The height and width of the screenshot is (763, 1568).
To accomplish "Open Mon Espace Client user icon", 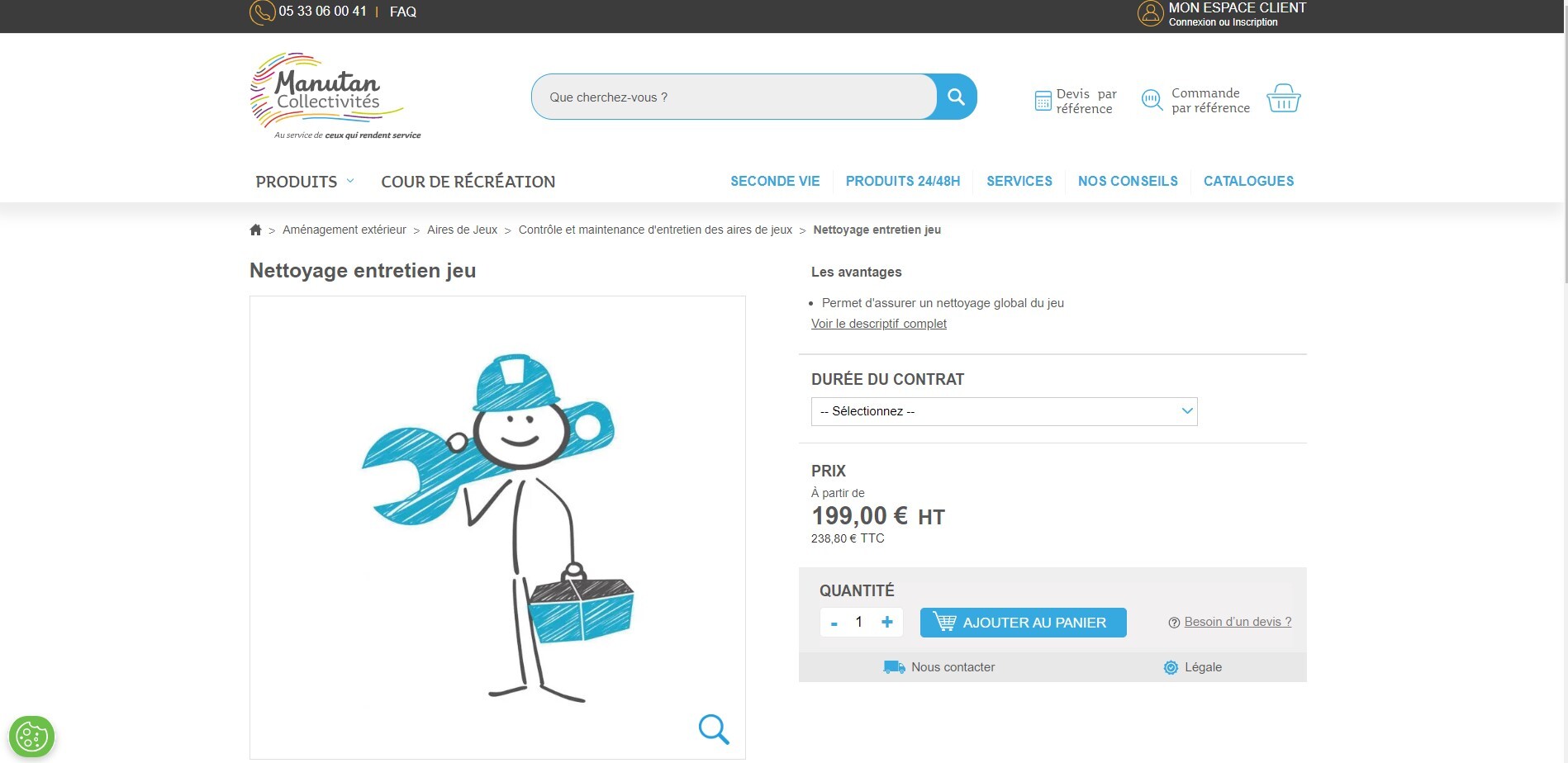I will [x=1150, y=13].
